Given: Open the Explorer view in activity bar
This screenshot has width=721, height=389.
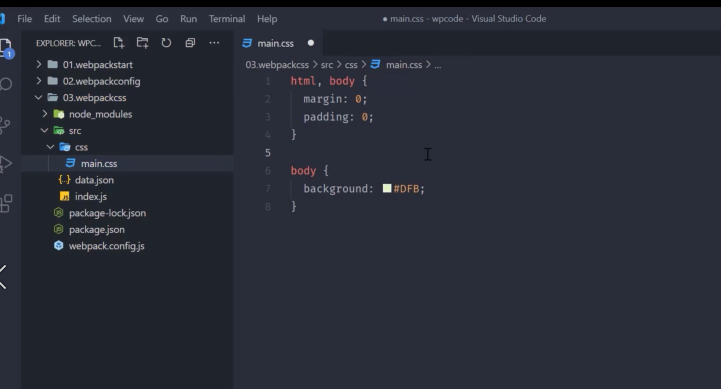Looking at the screenshot, I should [6, 48].
